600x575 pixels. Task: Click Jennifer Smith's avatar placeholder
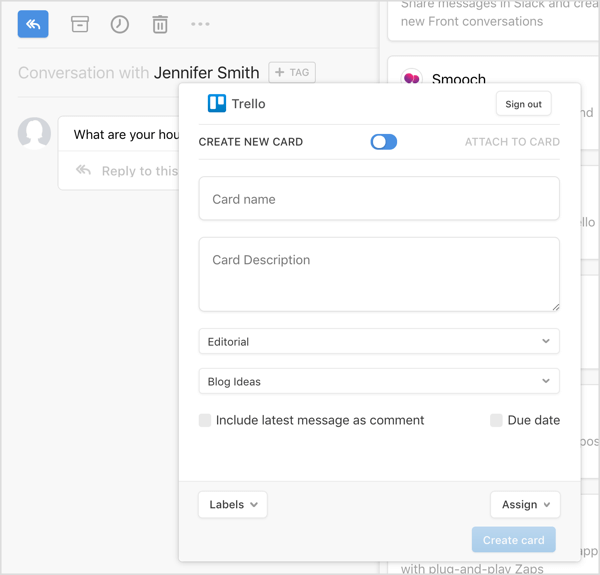point(34,133)
